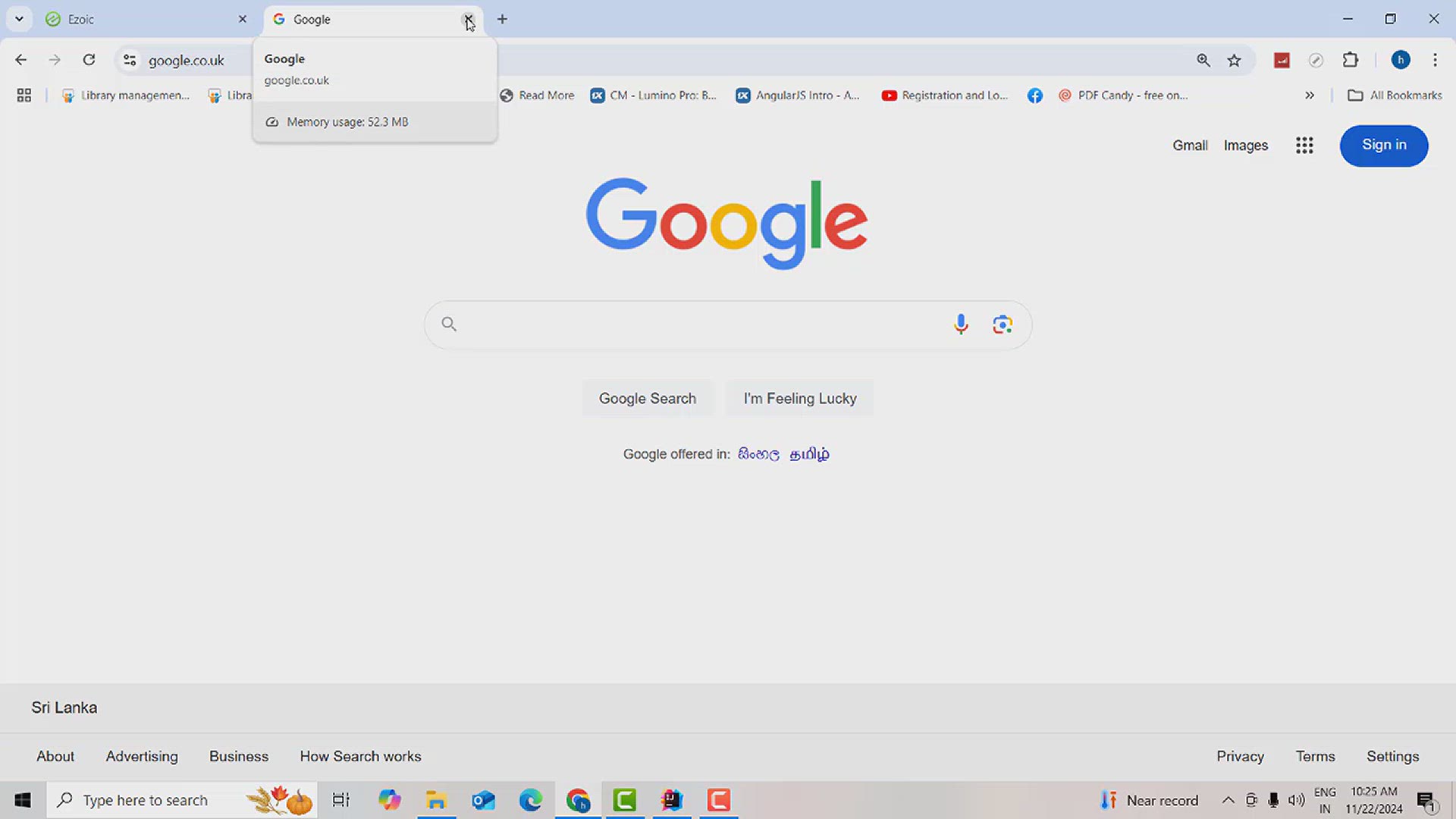This screenshot has width=1456, height=819.
Task: Show hidden system tray icons
Action: 1228,800
